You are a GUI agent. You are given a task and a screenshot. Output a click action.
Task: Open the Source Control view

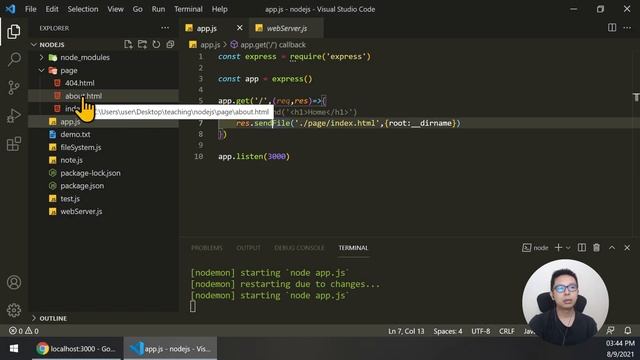point(13,87)
